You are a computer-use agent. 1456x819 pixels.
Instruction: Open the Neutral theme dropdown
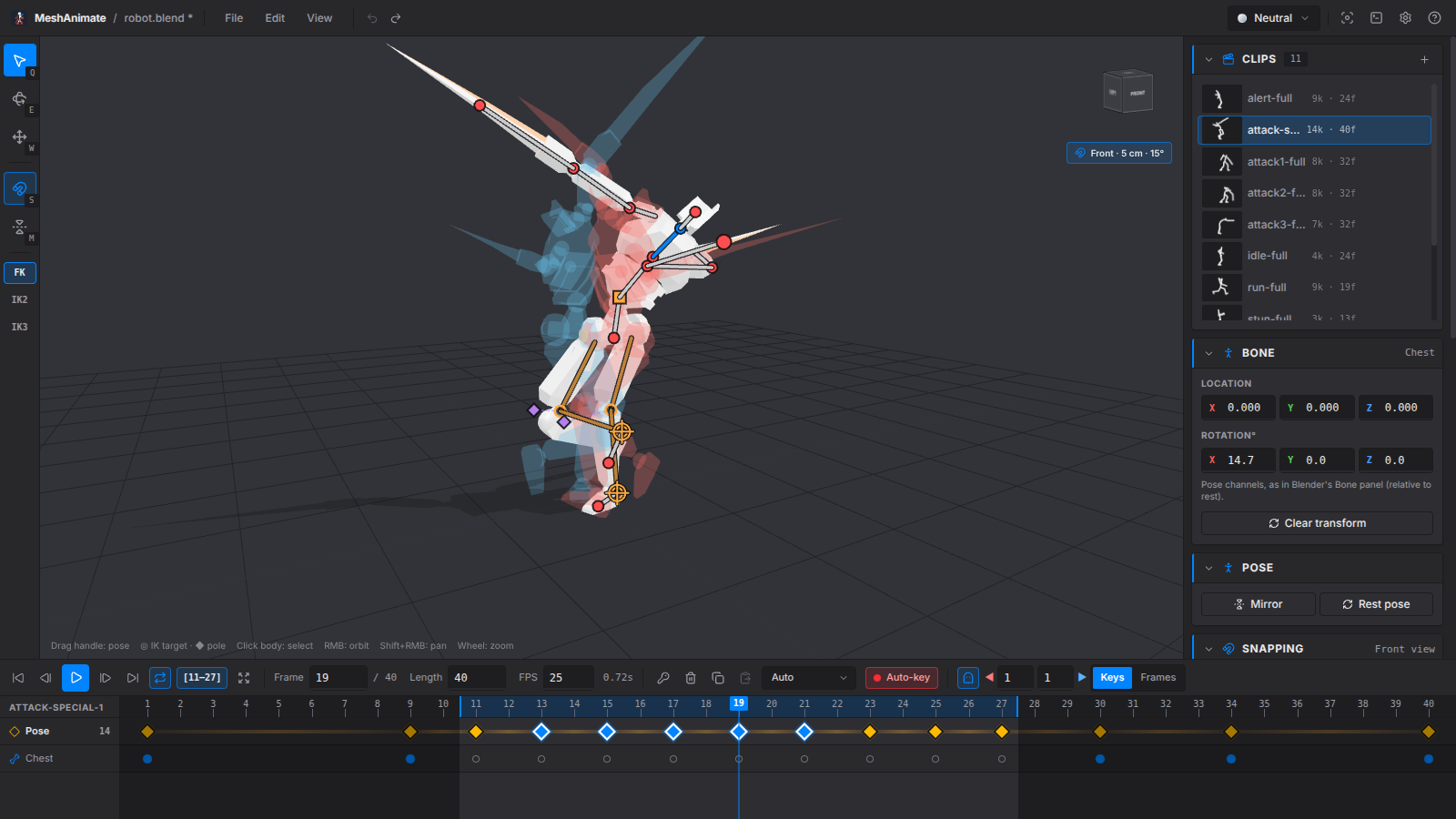tap(1273, 18)
